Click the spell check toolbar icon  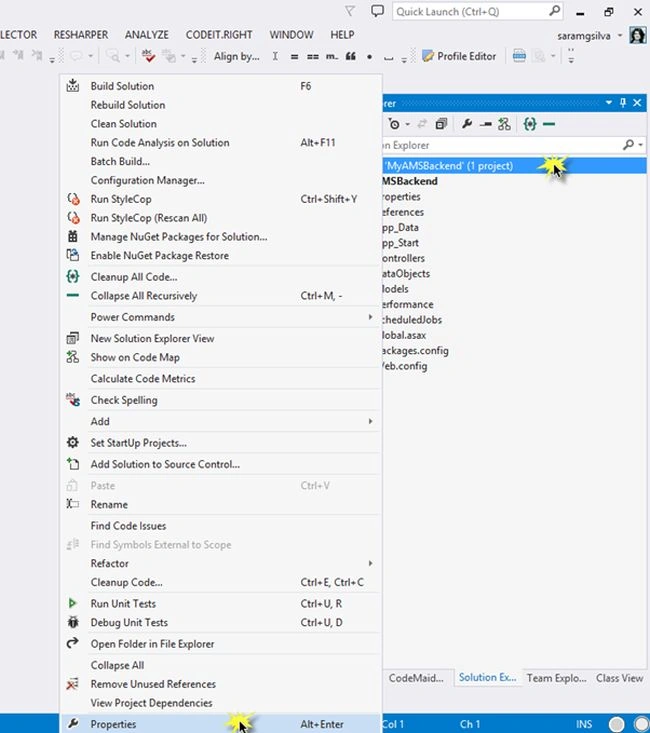pos(148,56)
